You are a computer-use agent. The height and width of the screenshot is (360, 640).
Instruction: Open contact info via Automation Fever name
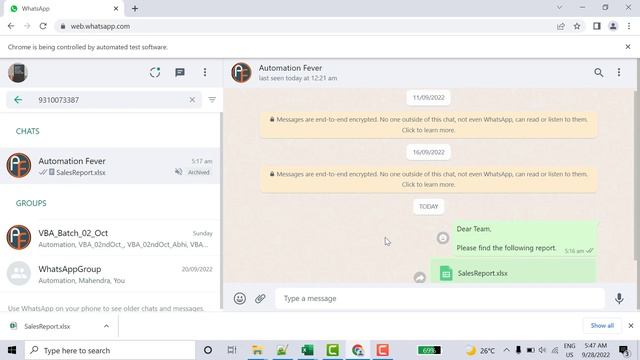[290, 68]
